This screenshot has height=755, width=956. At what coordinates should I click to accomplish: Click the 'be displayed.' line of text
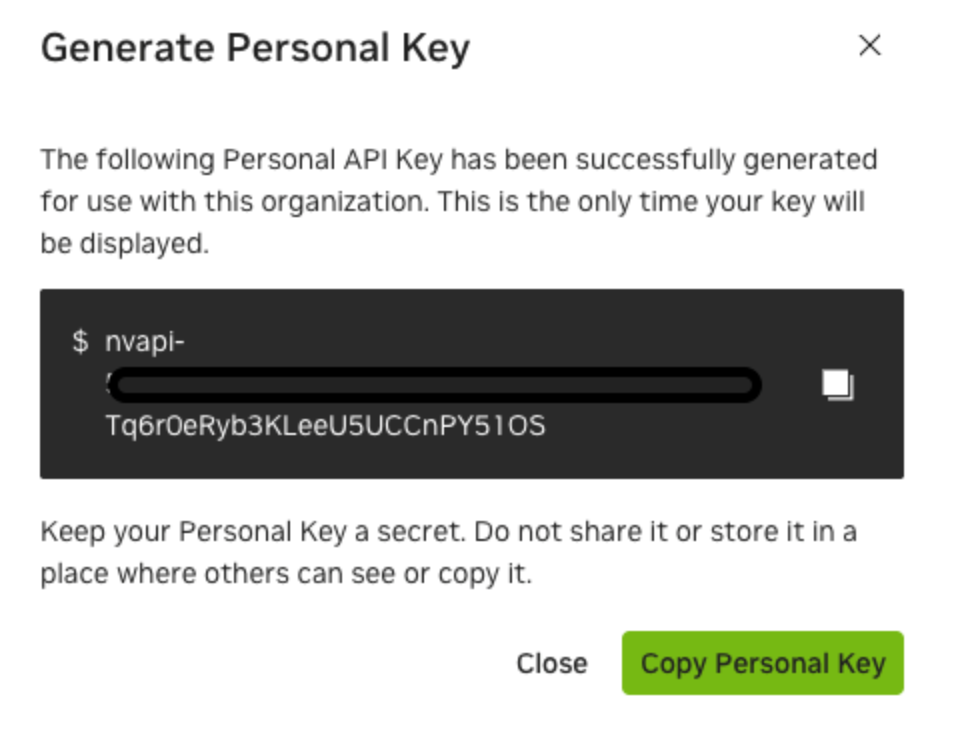pyautogui.click(x=125, y=244)
